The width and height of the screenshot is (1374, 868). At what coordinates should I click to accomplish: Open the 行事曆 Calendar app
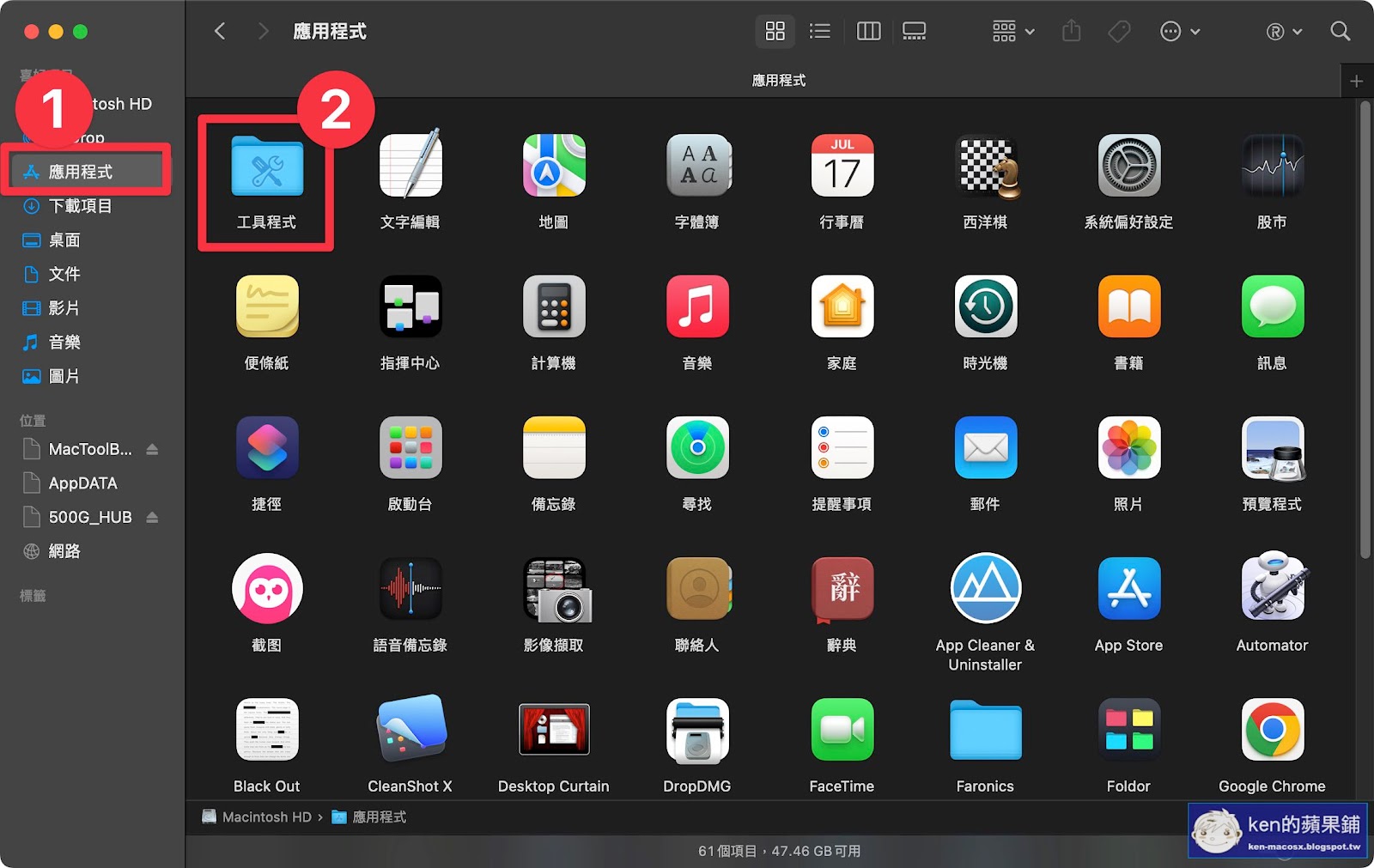tap(842, 165)
